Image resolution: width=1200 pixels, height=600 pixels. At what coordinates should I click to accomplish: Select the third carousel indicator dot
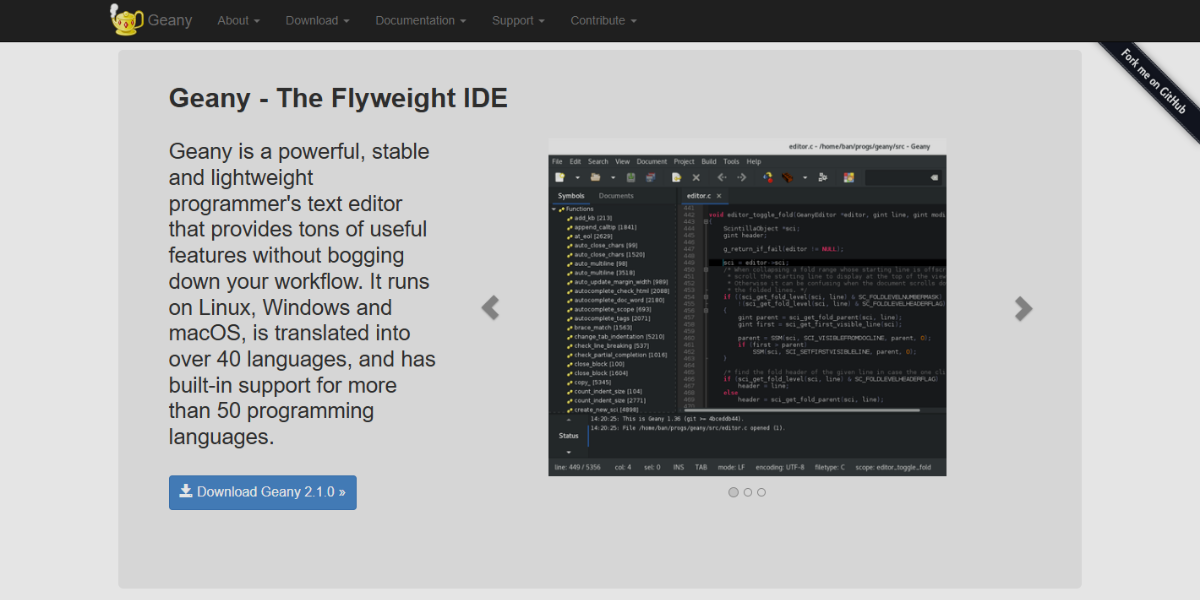pos(761,492)
